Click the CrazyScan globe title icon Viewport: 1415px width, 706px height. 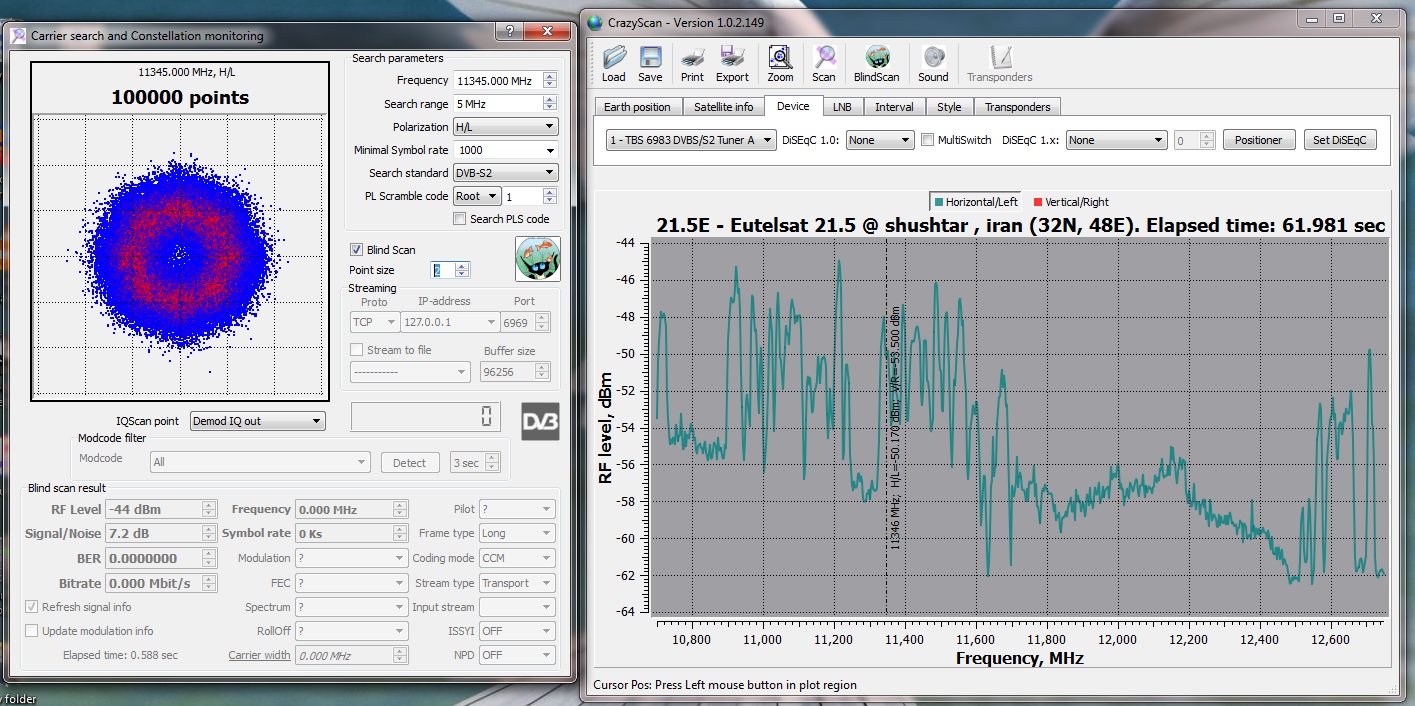pos(596,21)
